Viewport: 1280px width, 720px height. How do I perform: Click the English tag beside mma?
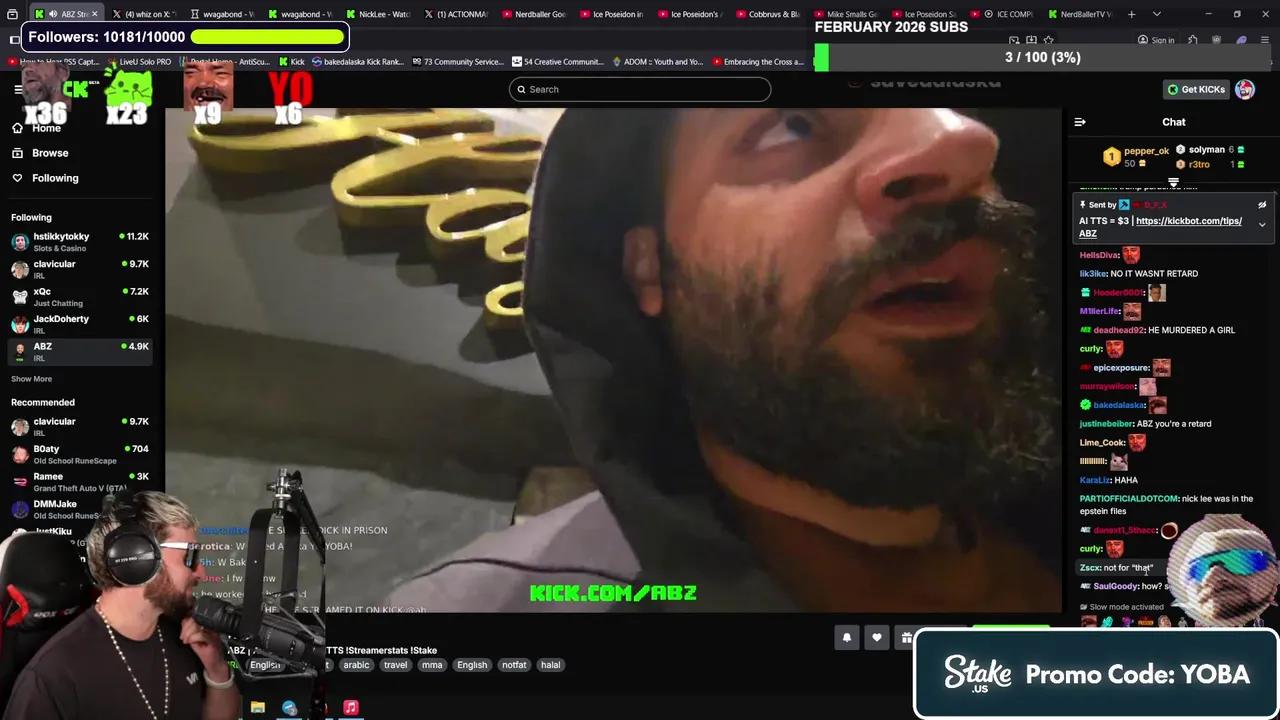tap(472, 665)
